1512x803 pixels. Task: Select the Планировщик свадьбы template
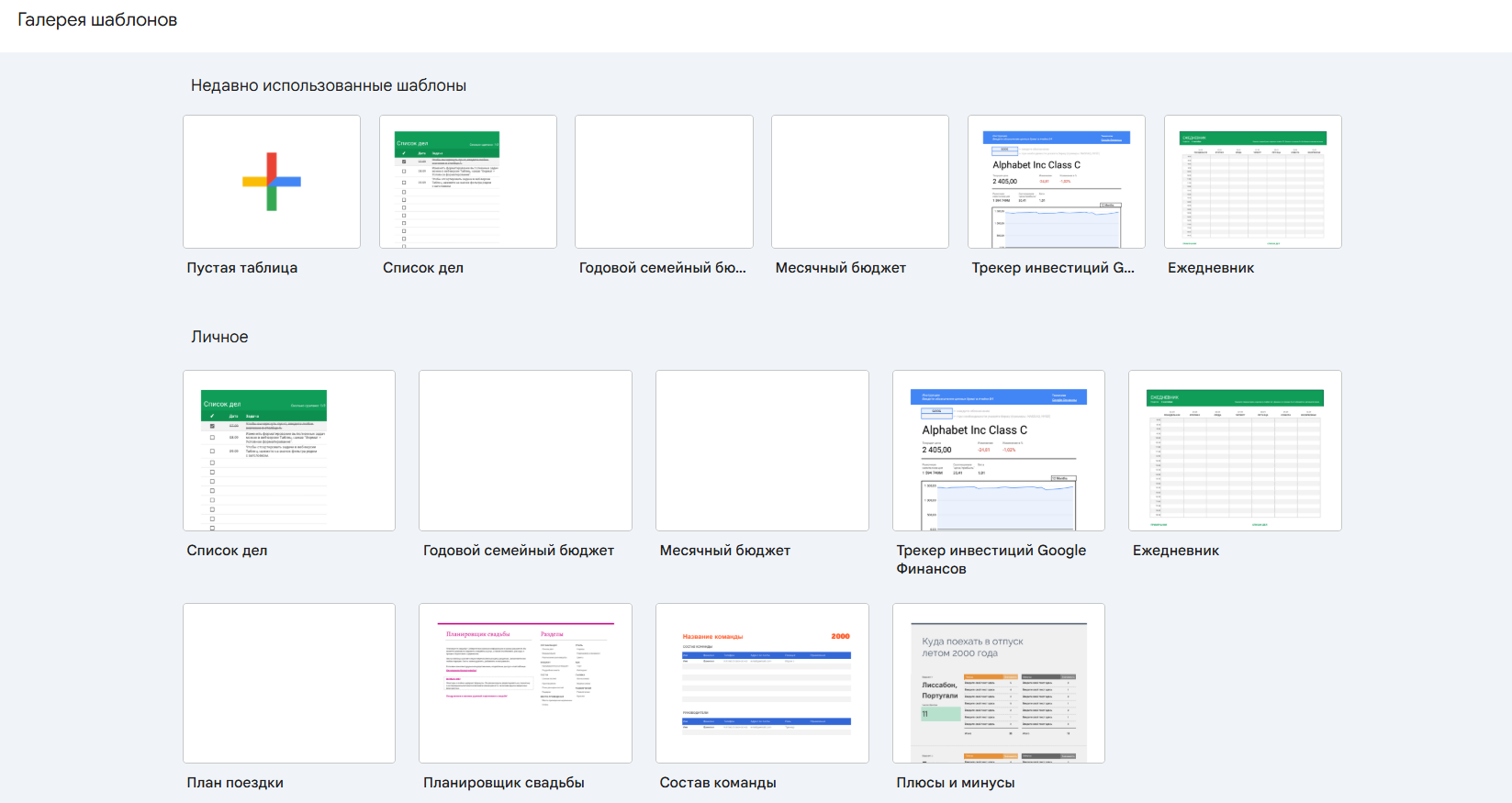tap(525, 683)
